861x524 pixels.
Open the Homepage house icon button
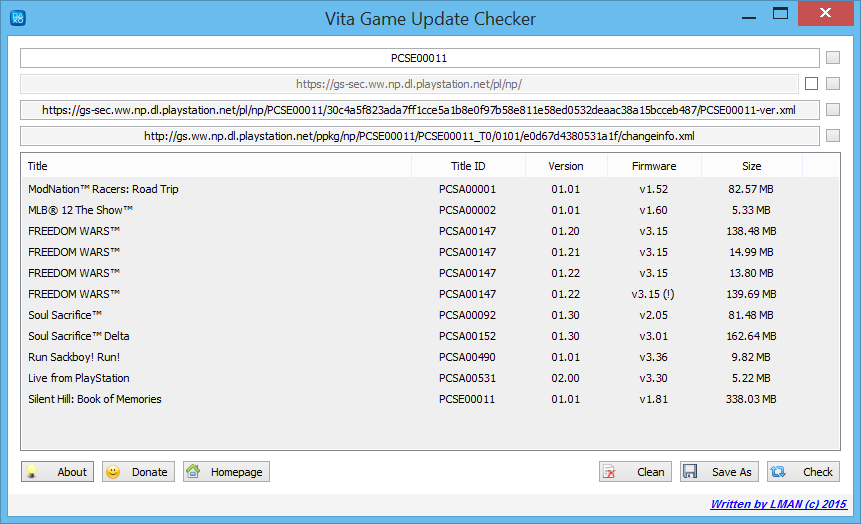point(226,472)
